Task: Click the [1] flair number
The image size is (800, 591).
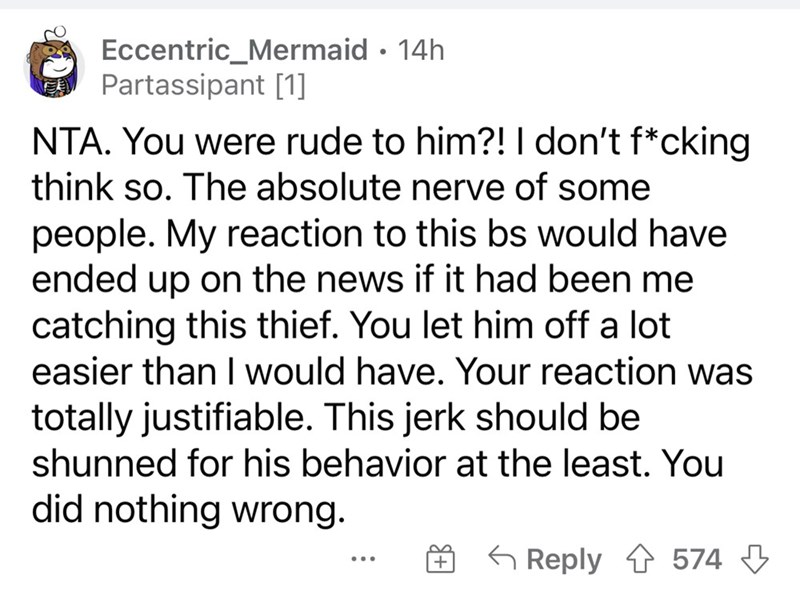Action: [x=290, y=85]
